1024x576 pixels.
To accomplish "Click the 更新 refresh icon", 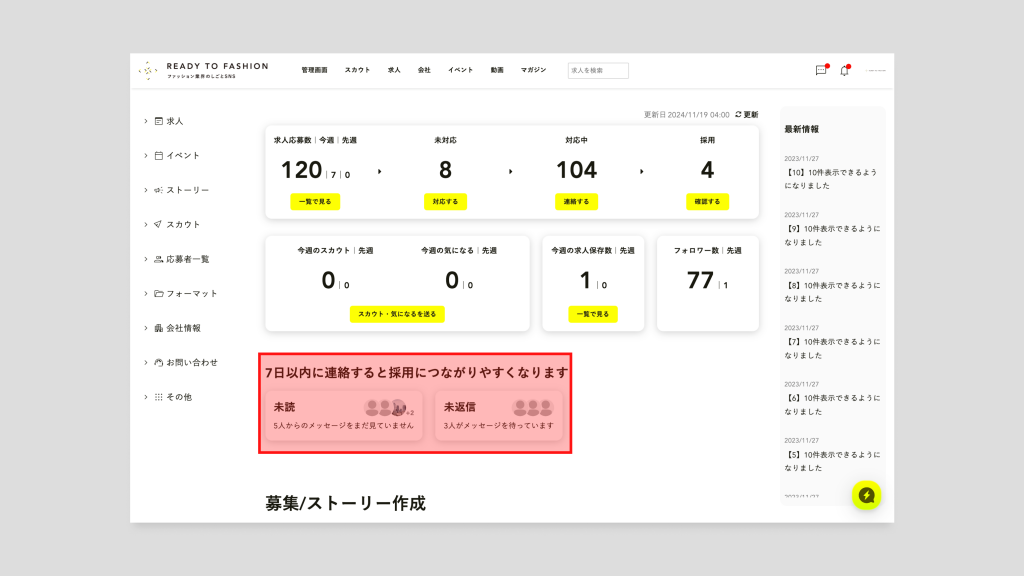I will (x=738, y=115).
